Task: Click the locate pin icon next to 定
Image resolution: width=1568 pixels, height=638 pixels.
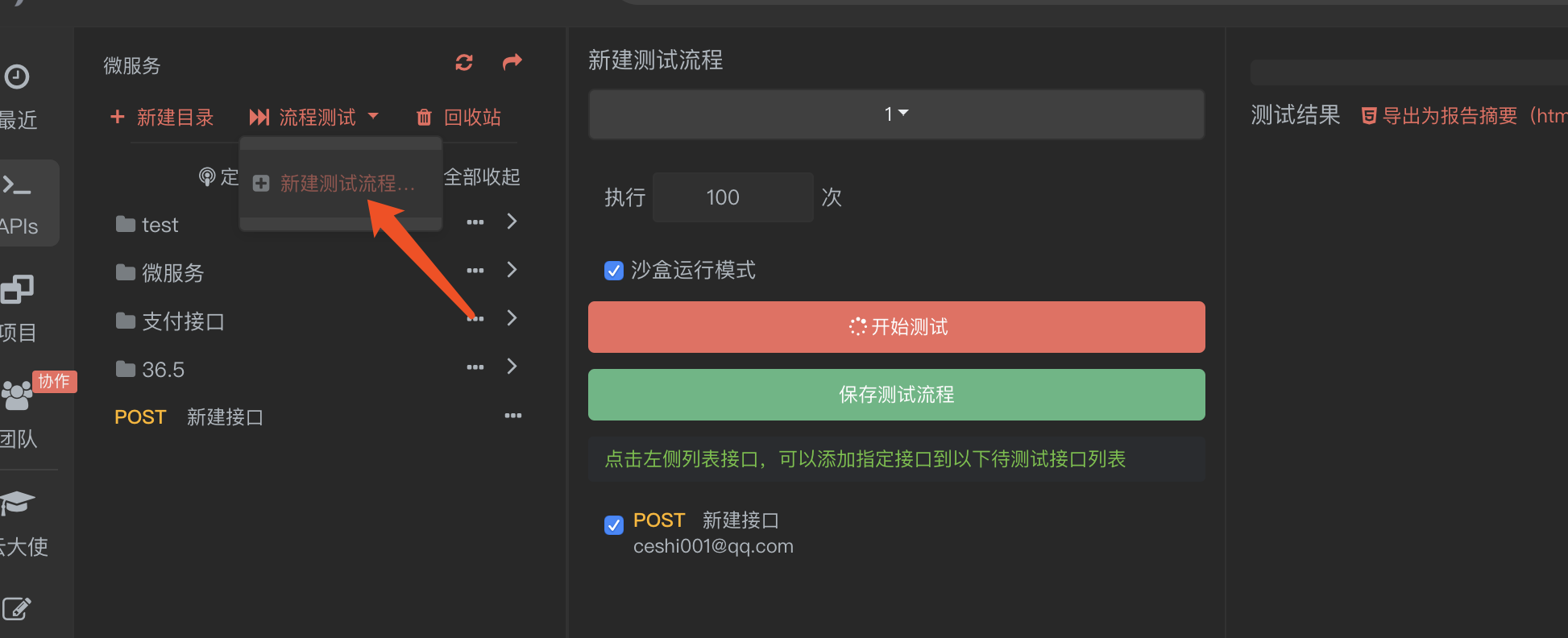Action: (207, 176)
